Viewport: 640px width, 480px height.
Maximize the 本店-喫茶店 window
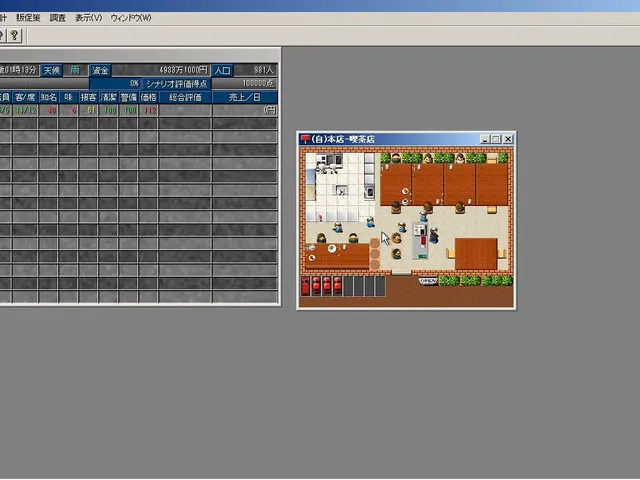(x=496, y=139)
